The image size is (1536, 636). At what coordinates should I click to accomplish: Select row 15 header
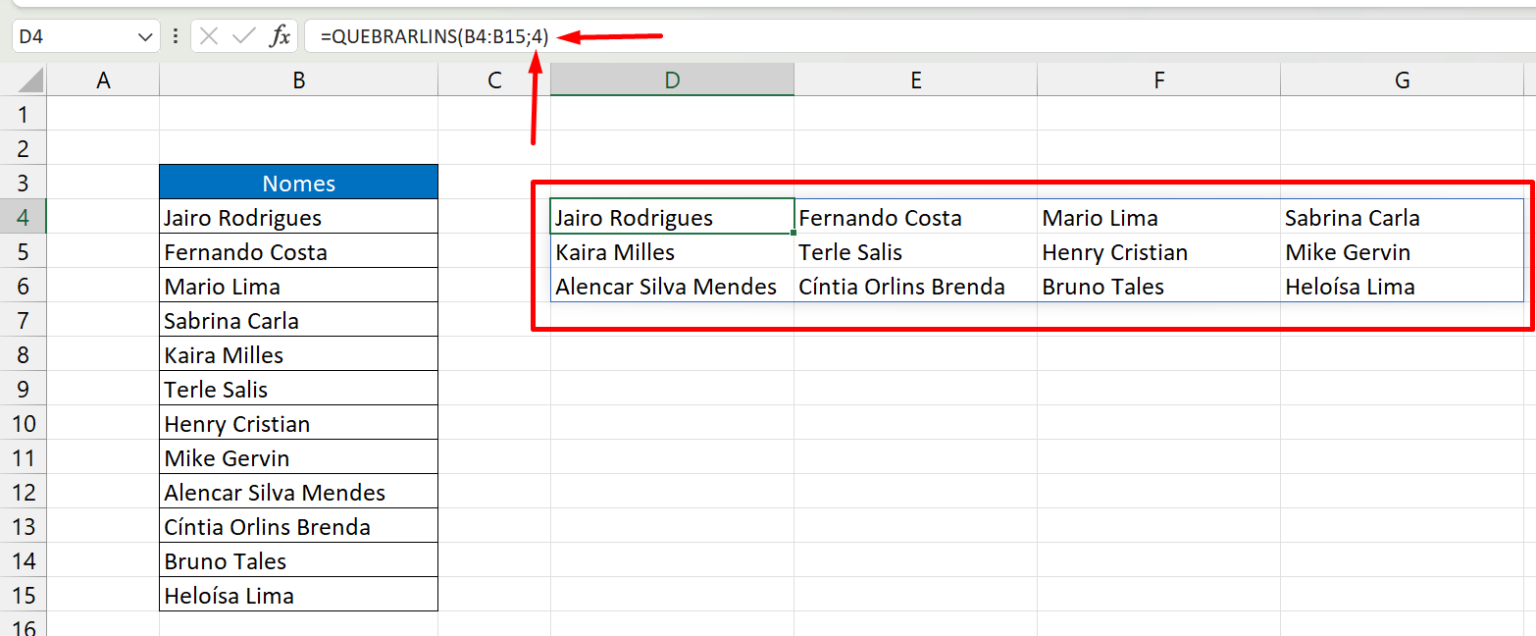pos(22,594)
